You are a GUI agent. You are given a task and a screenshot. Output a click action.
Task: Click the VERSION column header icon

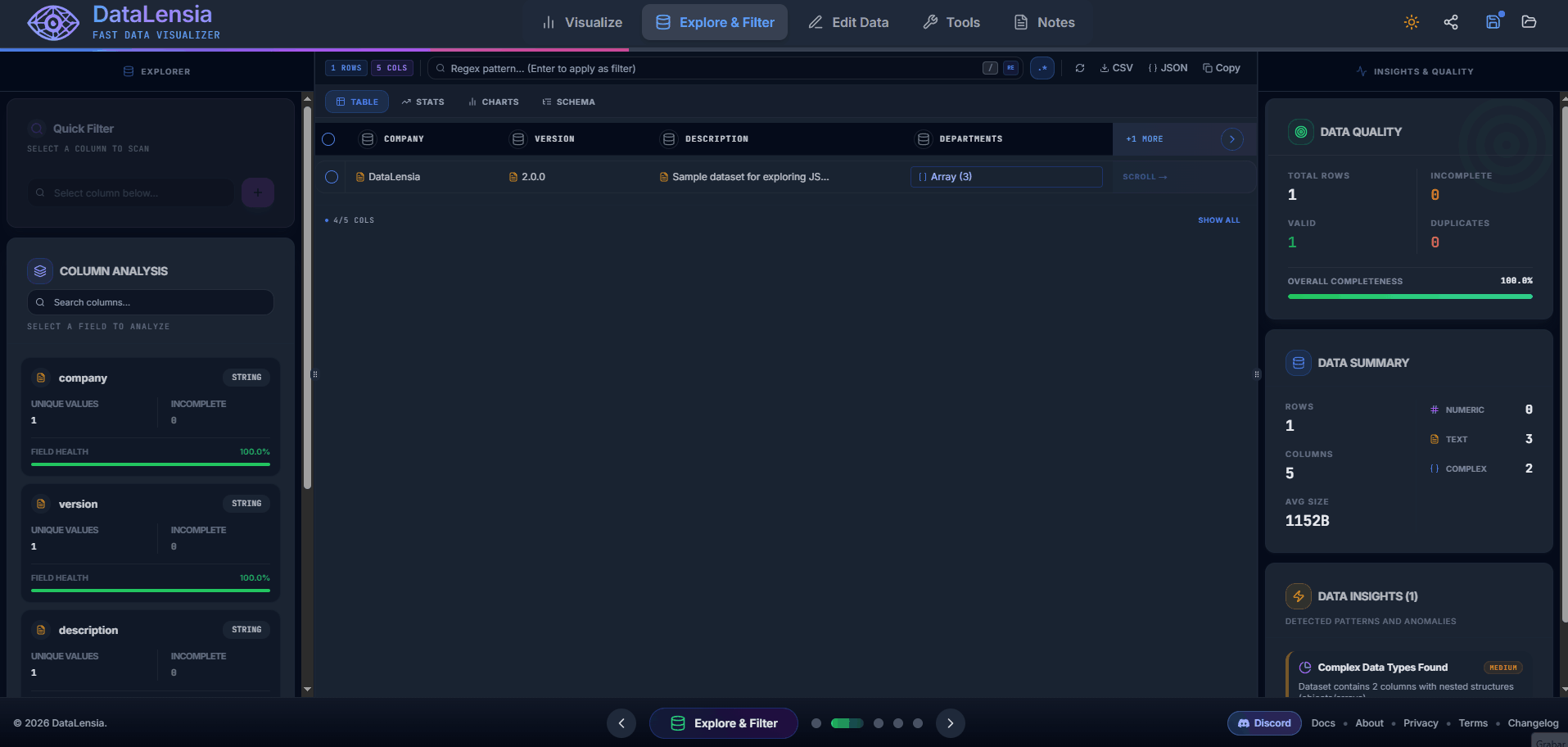[518, 139]
